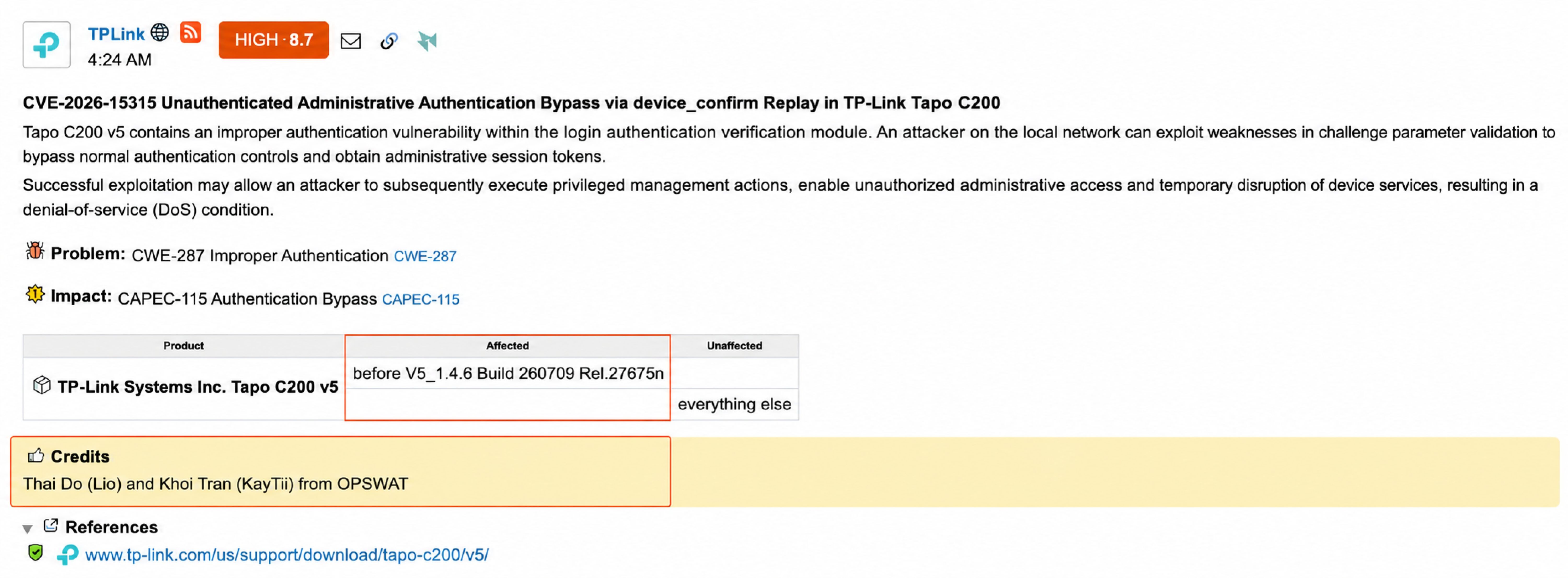The width and height of the screenshot is (1568, 578).
Task: Click the globe website icon
Action: 159,32
